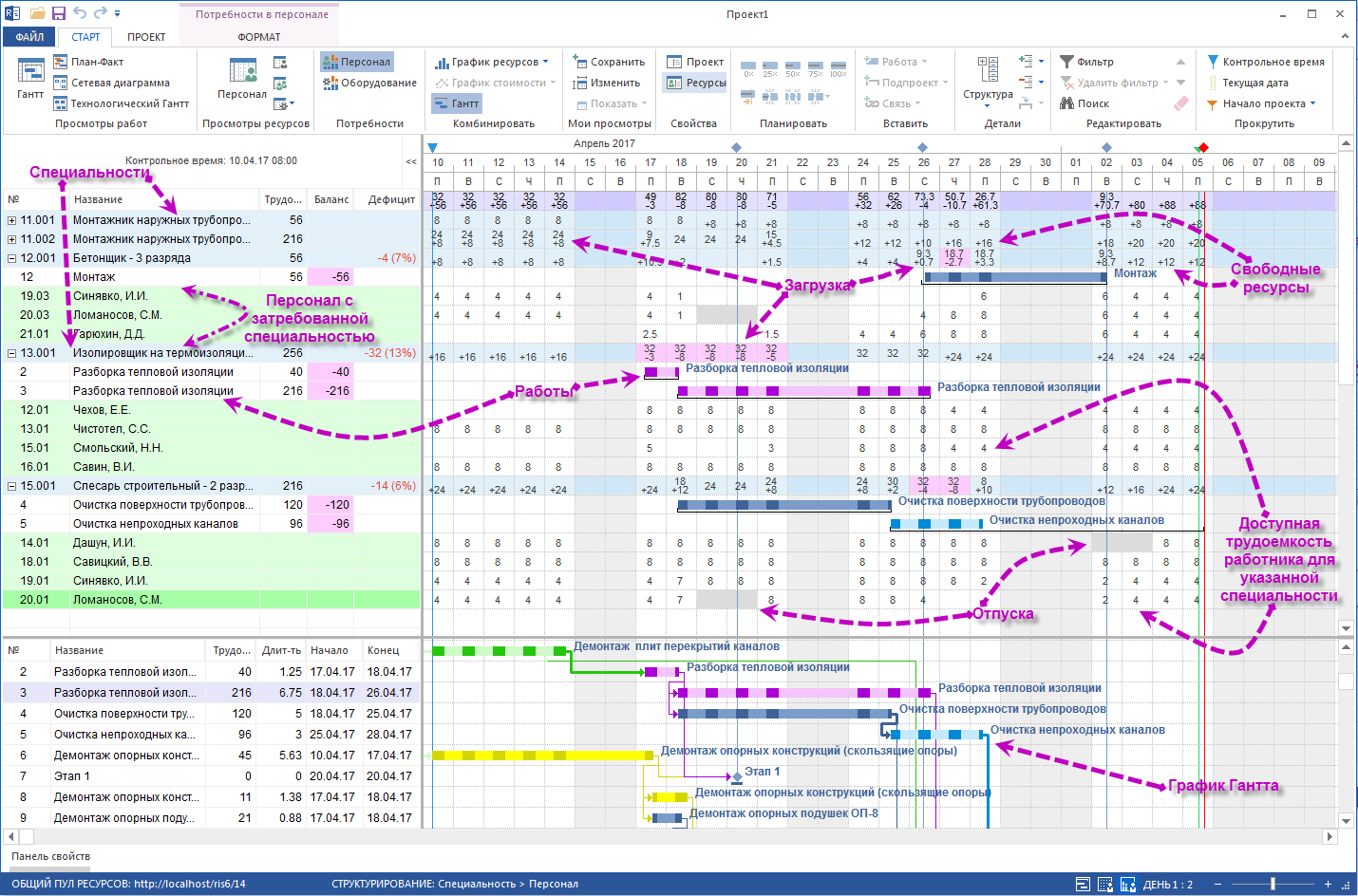This screenshot has height=896, width=1358.
Task: Click Изменить in Мои просмотры
Action: pyautogui.click(x=607, y=83)
